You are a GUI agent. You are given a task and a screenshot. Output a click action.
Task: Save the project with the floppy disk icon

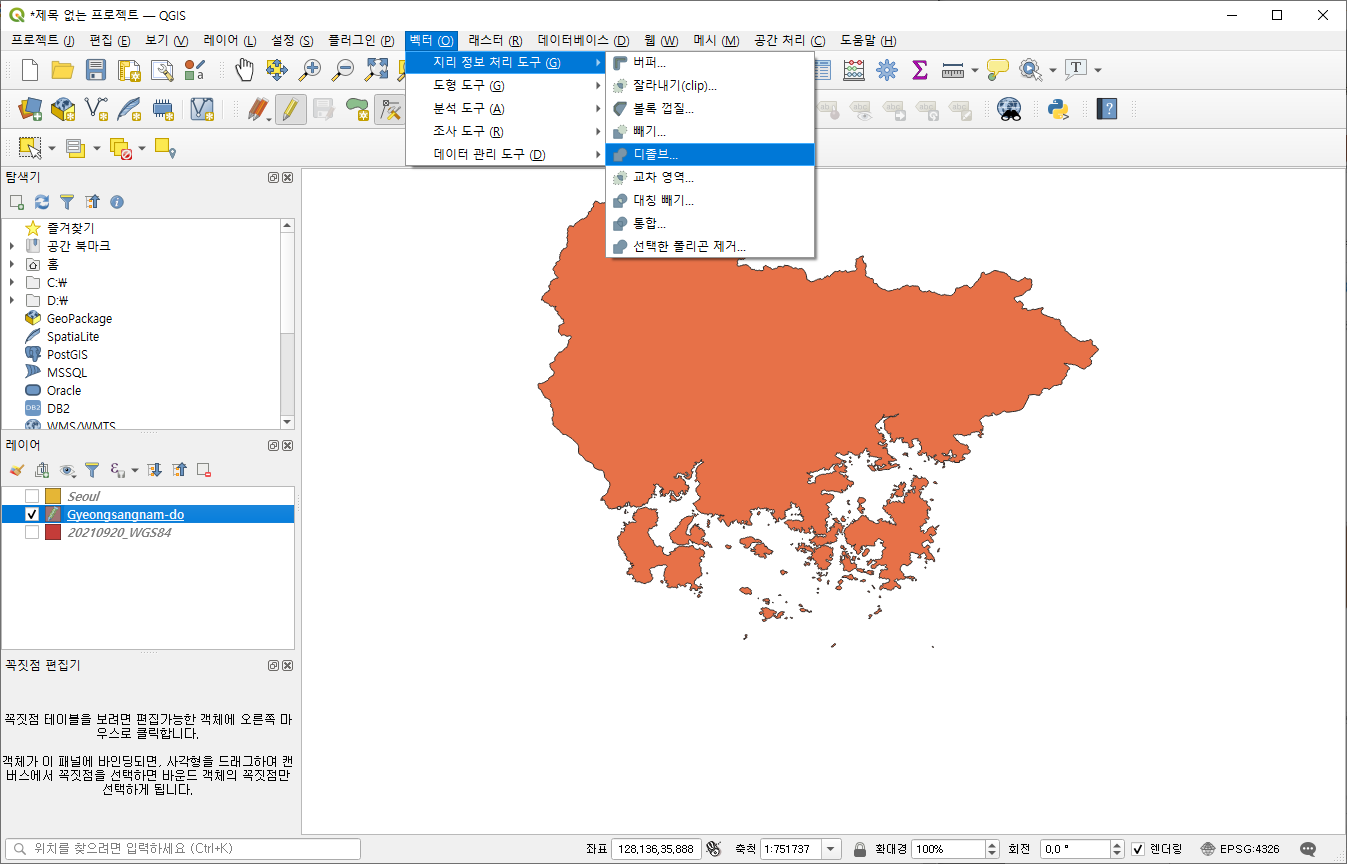(x=96, y=69)
